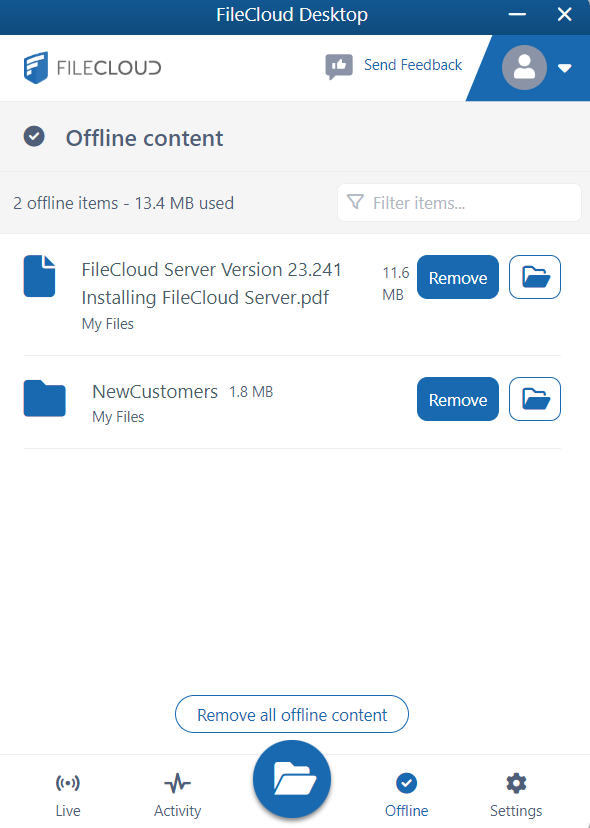Click the Offline checkmark icon
This screenshot has height=828, width=590.
click(406, 783)
